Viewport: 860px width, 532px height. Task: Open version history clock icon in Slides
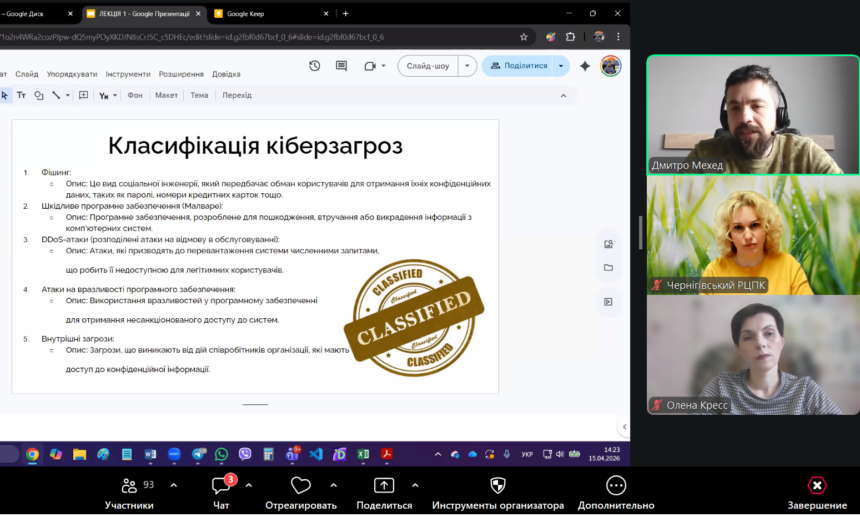click(x=315, y=66)
